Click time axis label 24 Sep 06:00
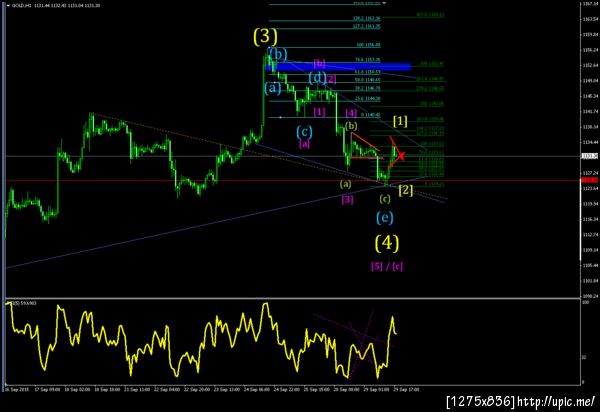This screenshot has height=412, width=600. (x=257, y=390)
